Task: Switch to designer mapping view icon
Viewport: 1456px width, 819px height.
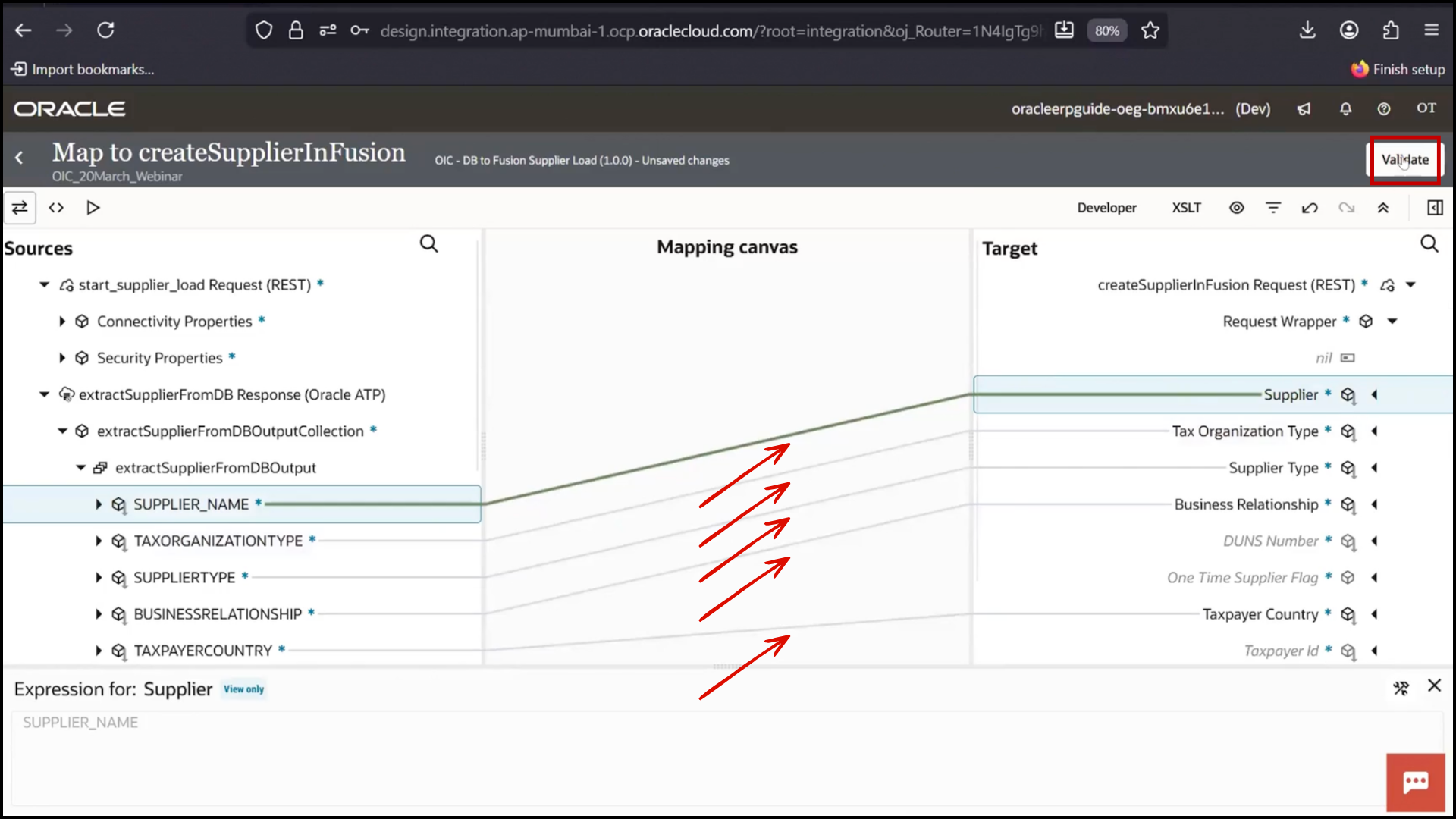Action: pos(20,208)
